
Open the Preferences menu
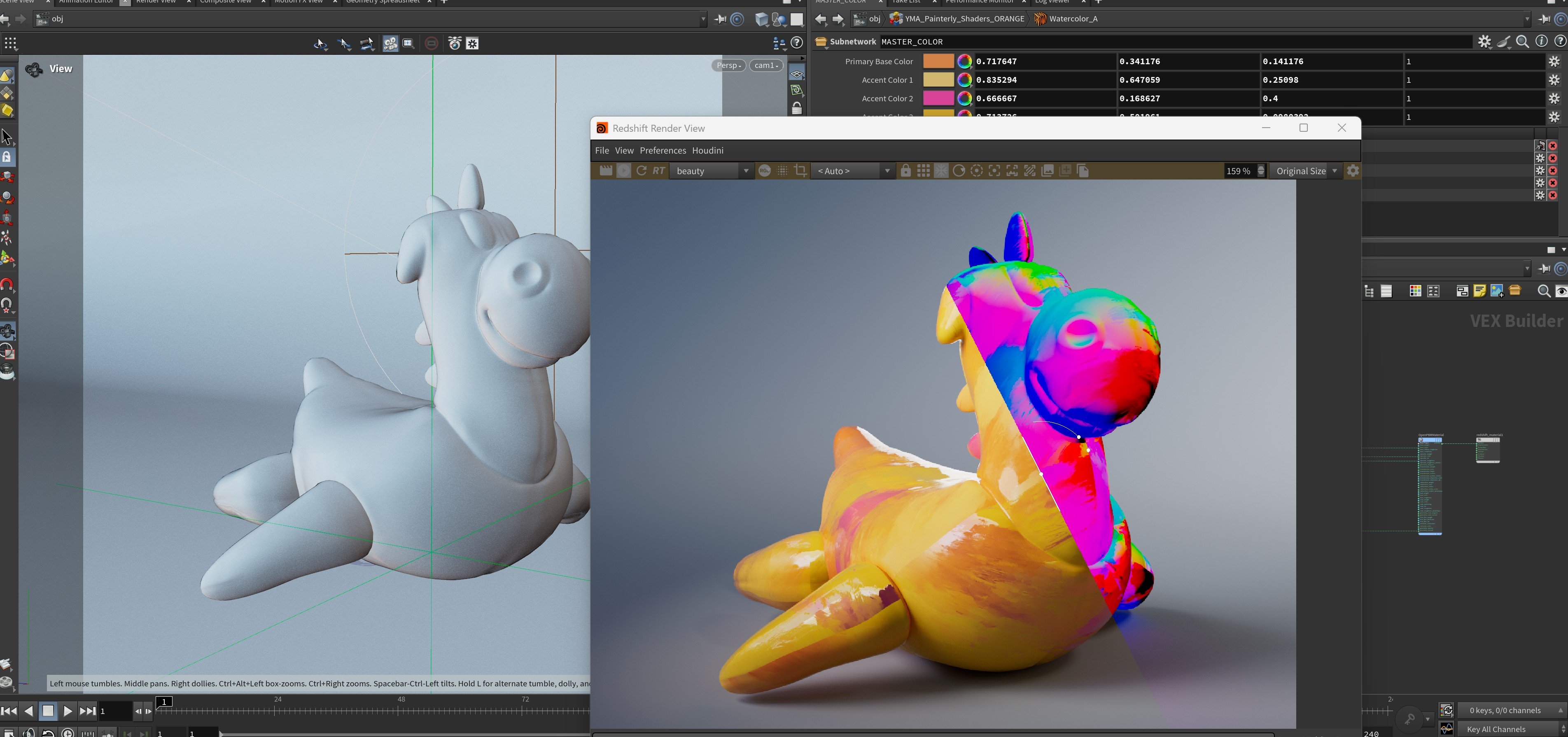(662, 150)
